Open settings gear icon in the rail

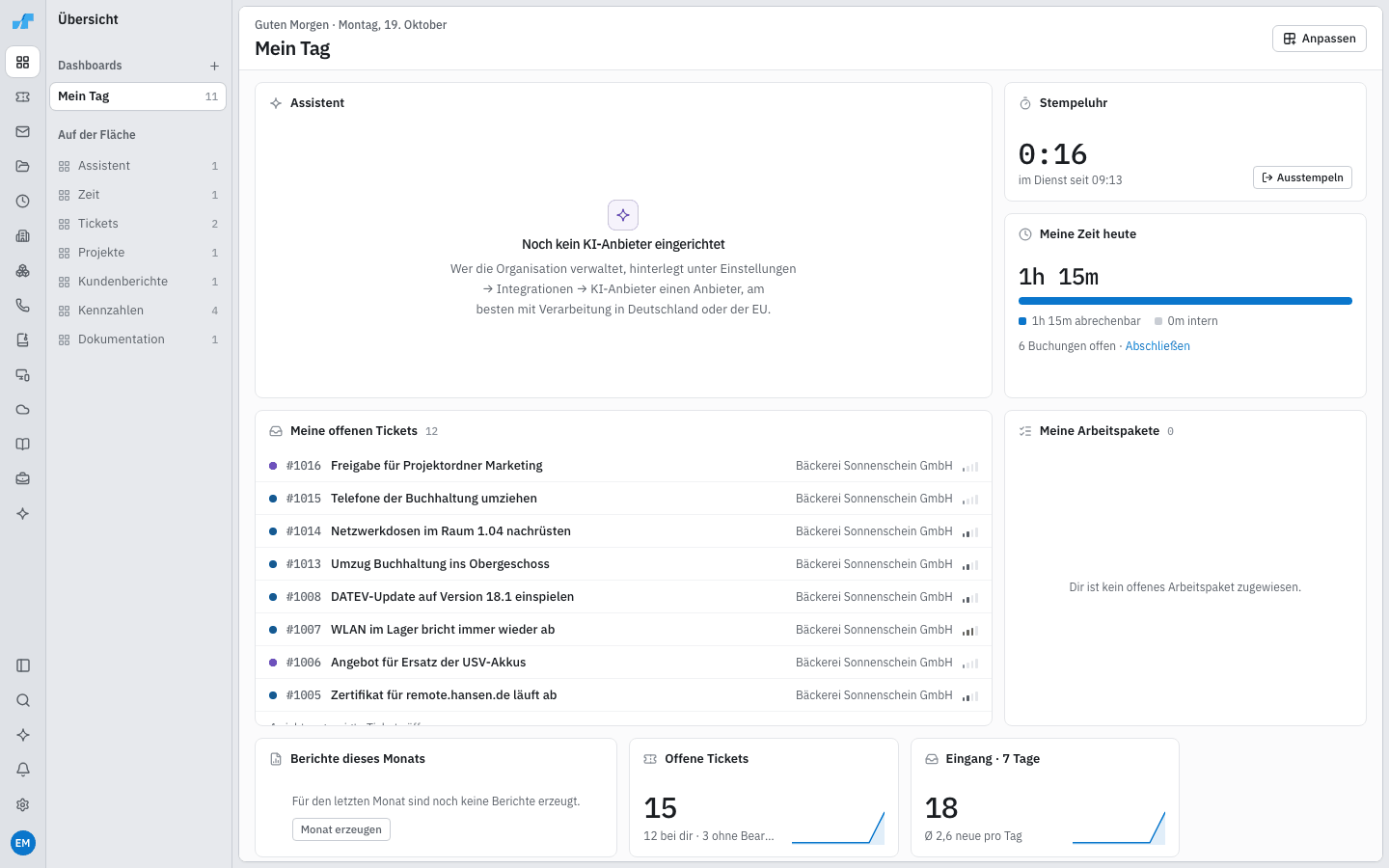tap(23, 804)
